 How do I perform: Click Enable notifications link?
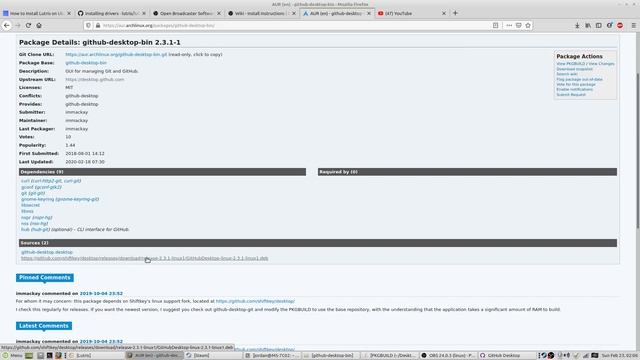(574, 89)
